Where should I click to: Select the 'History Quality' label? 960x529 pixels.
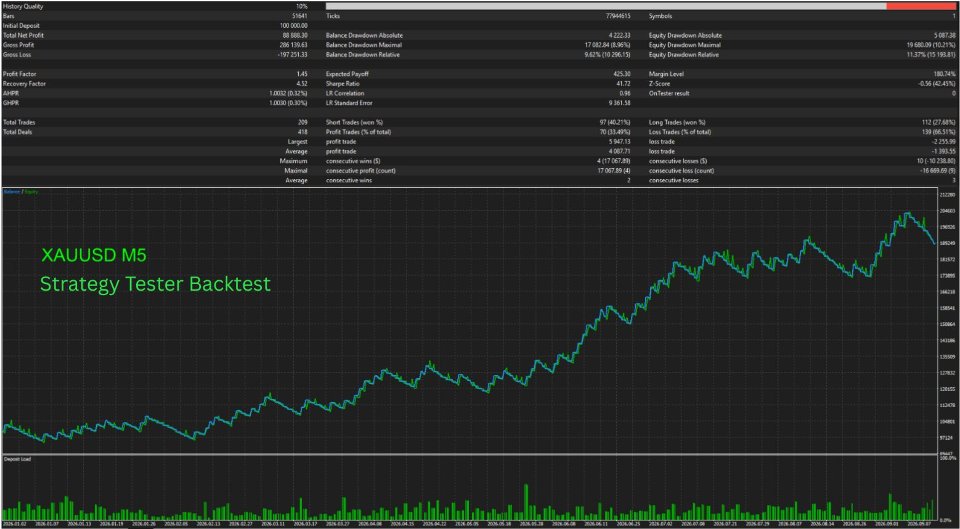tap(21, 6)
